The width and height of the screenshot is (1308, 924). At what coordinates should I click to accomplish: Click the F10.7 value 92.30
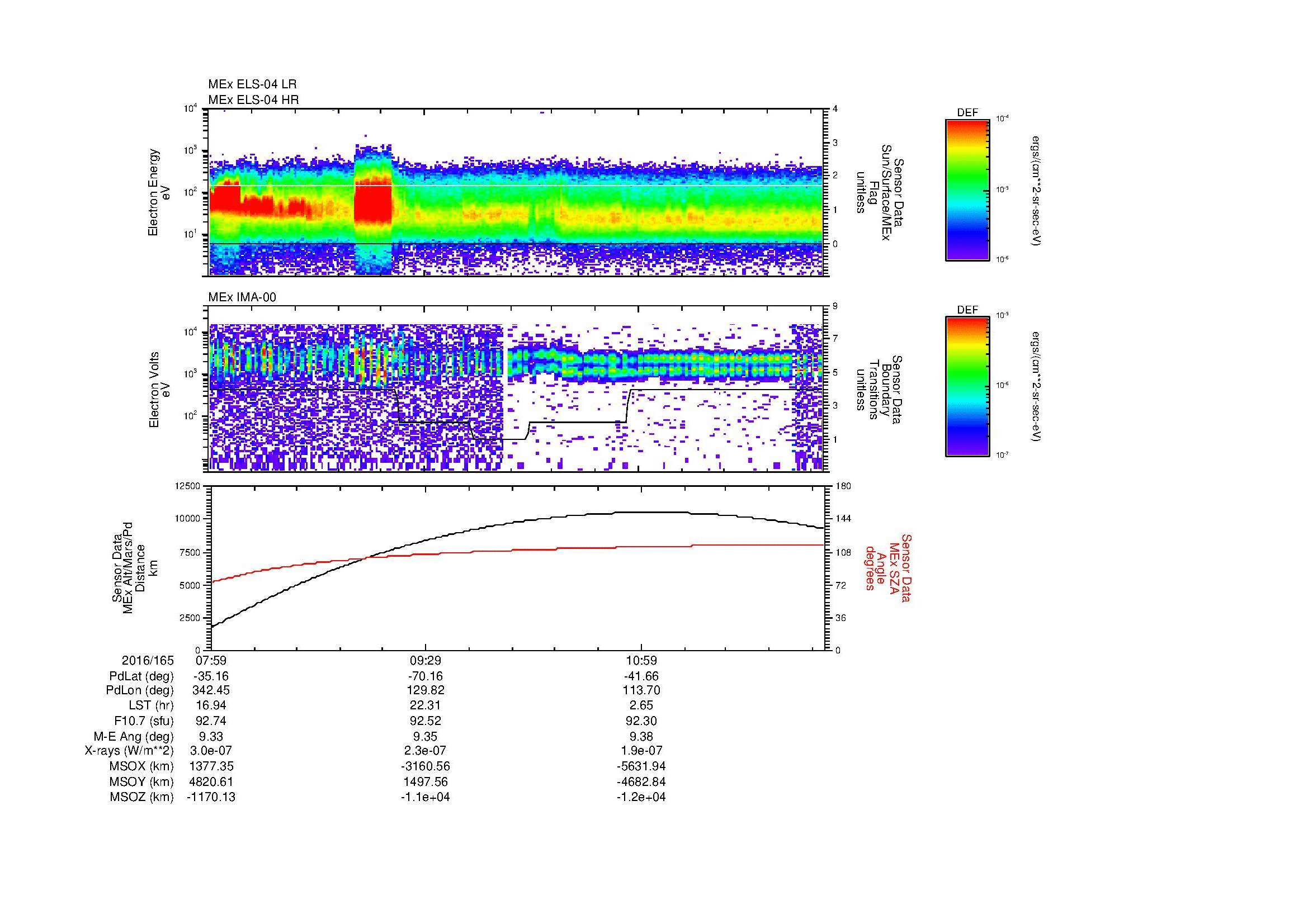tap(641, 721)
